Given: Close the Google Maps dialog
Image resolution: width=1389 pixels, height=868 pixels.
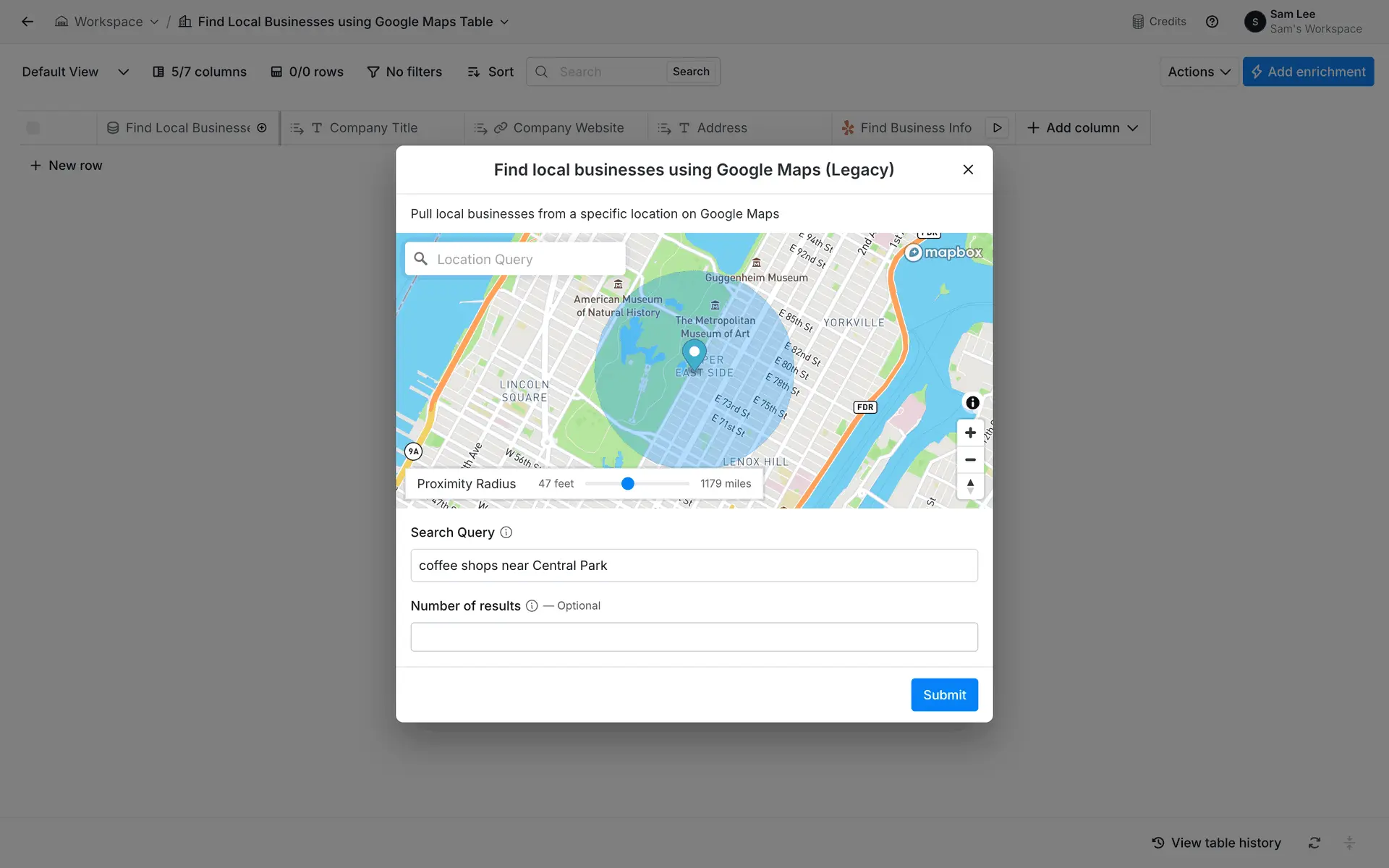Looking at the screenshot, I should (x=968, y=169).
